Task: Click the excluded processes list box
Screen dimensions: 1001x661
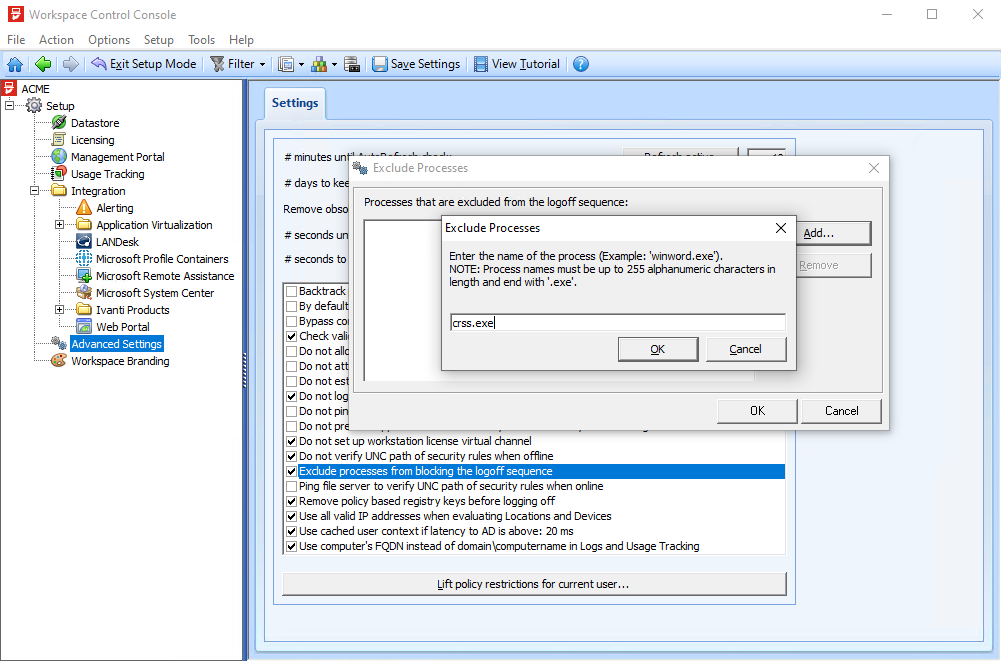Action: [x=402, y=300]
